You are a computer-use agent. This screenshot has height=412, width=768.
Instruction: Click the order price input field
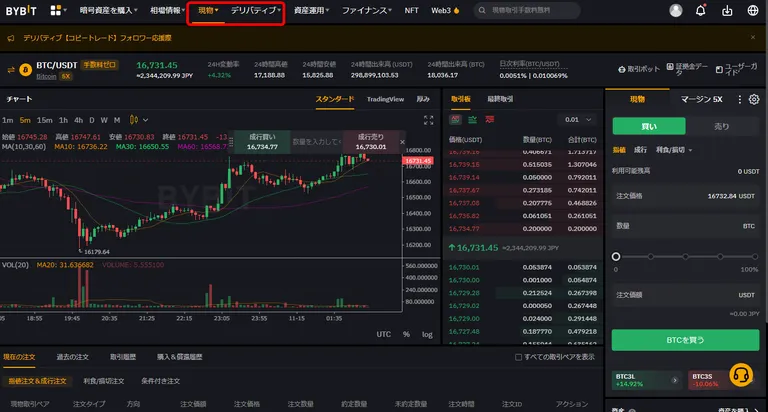[685, 196]
